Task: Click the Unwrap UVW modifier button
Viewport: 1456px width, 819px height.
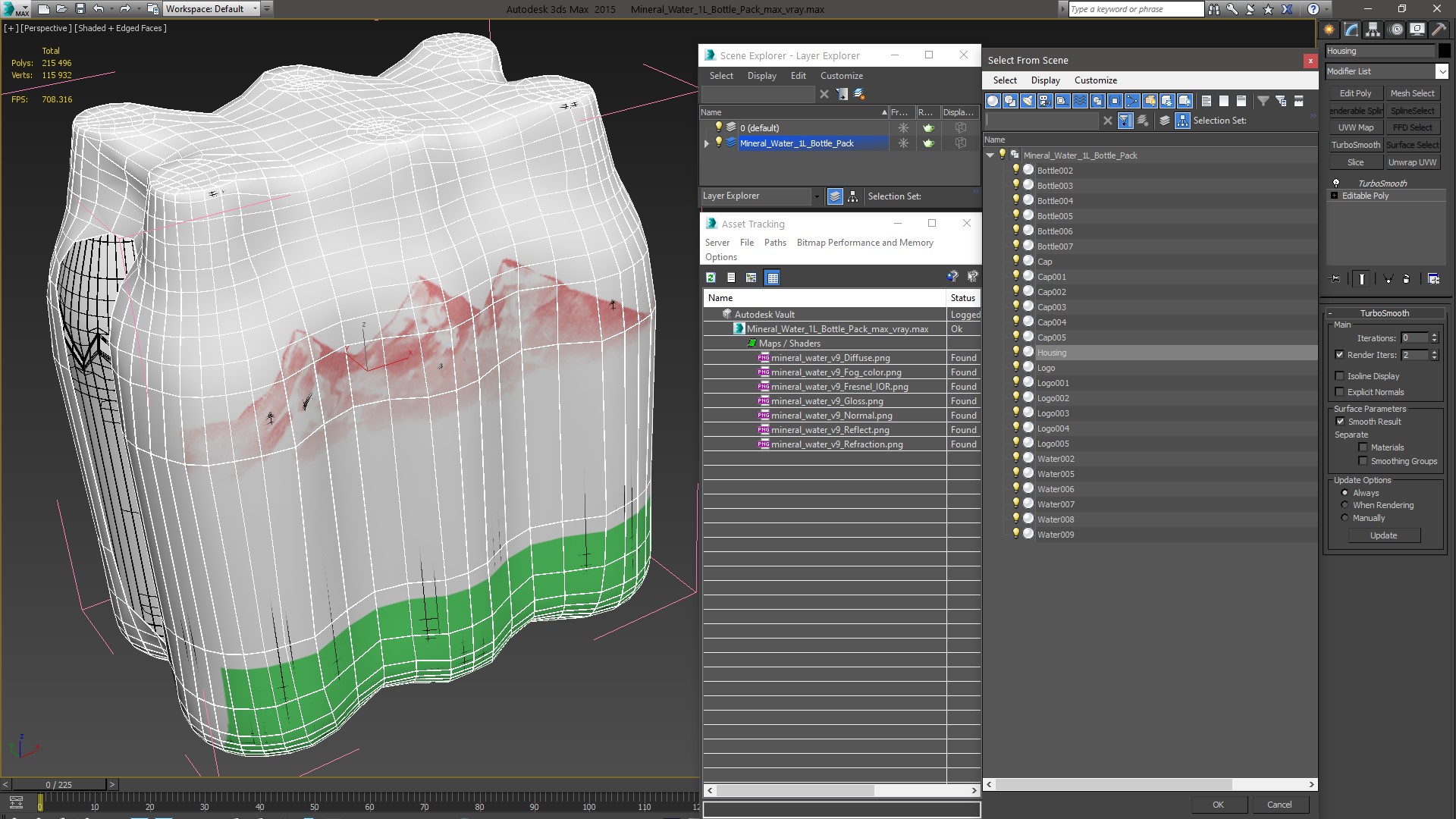Action: (x=1412, y=162)
